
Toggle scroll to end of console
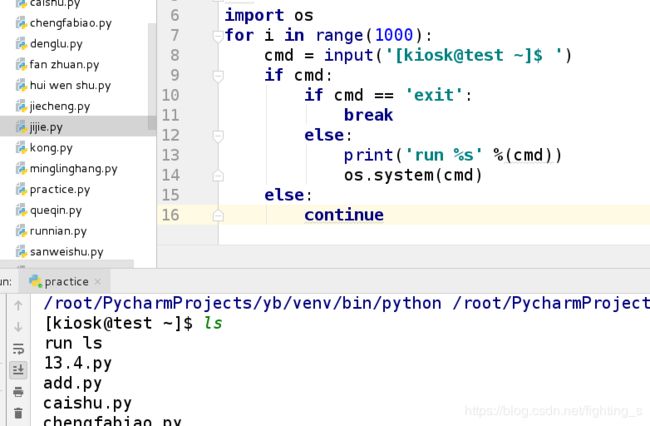[18, 369]
